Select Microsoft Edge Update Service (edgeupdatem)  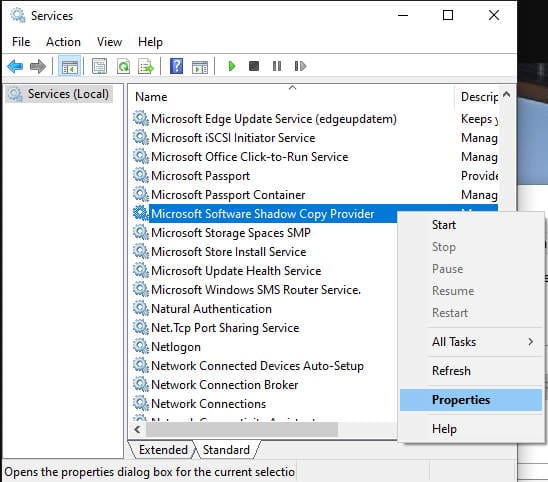point(274,119)
